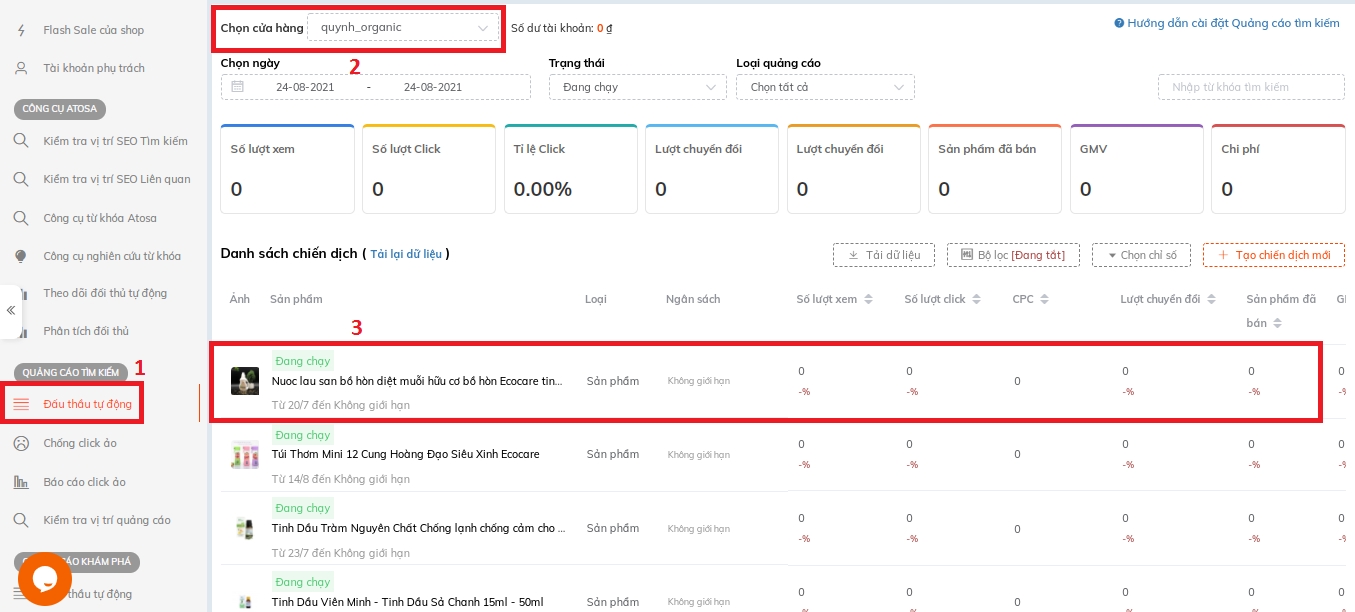Open the Chọn cửa hàng store dropdown
This screenshot has height=612, width=1355.
402,28
